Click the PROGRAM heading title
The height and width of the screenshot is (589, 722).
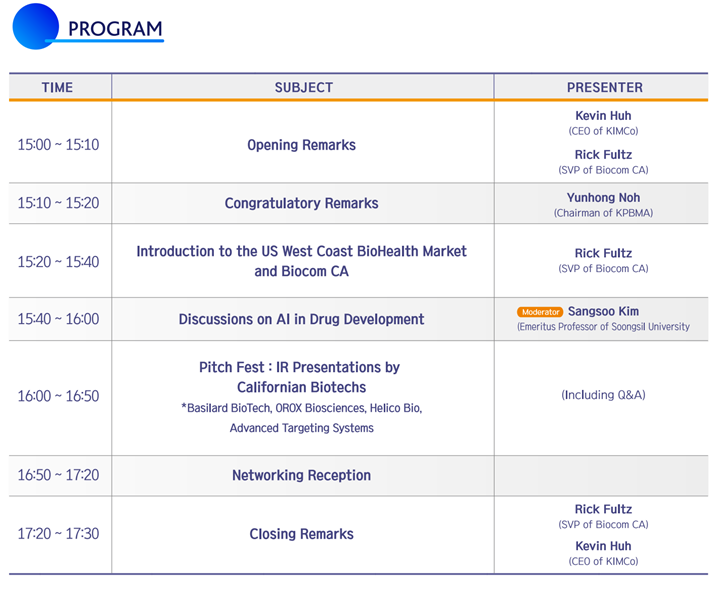click(x=115, y=29)
